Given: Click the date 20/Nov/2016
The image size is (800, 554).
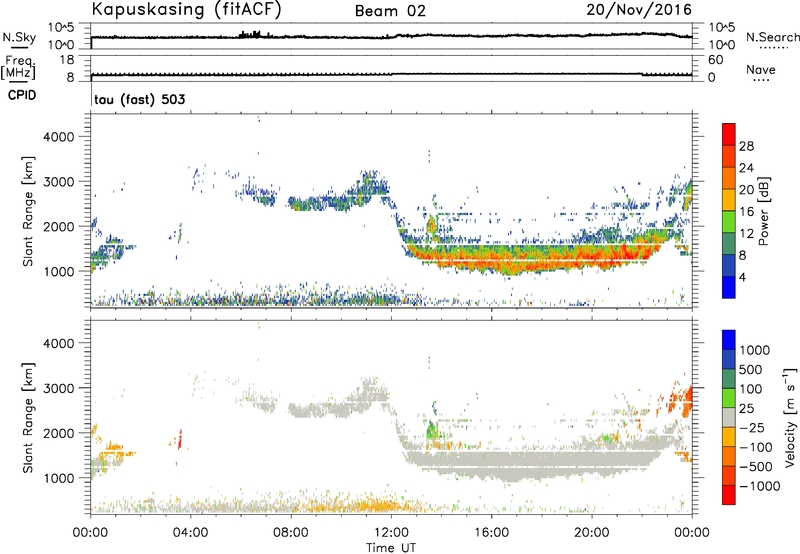Looking at the screenshot, I should [639, 9].
